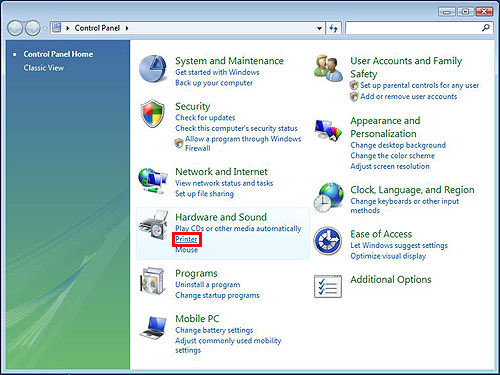The image size is (500, 375).
Task: Click the Back navigation arrow button
Action: pos(15,28)
